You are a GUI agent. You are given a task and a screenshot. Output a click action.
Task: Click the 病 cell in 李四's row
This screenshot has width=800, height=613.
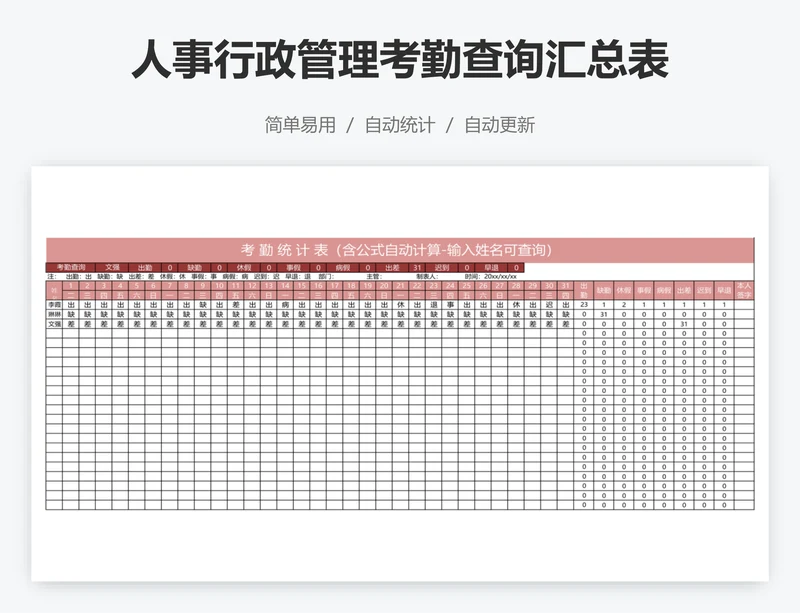point(285,305)
